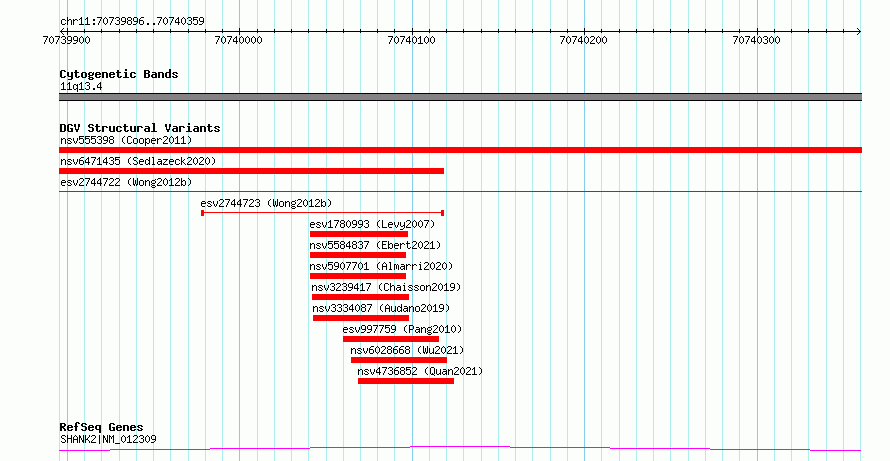
Task: Click the right arrowhead of the ruler
Action: tap(859, 32)
